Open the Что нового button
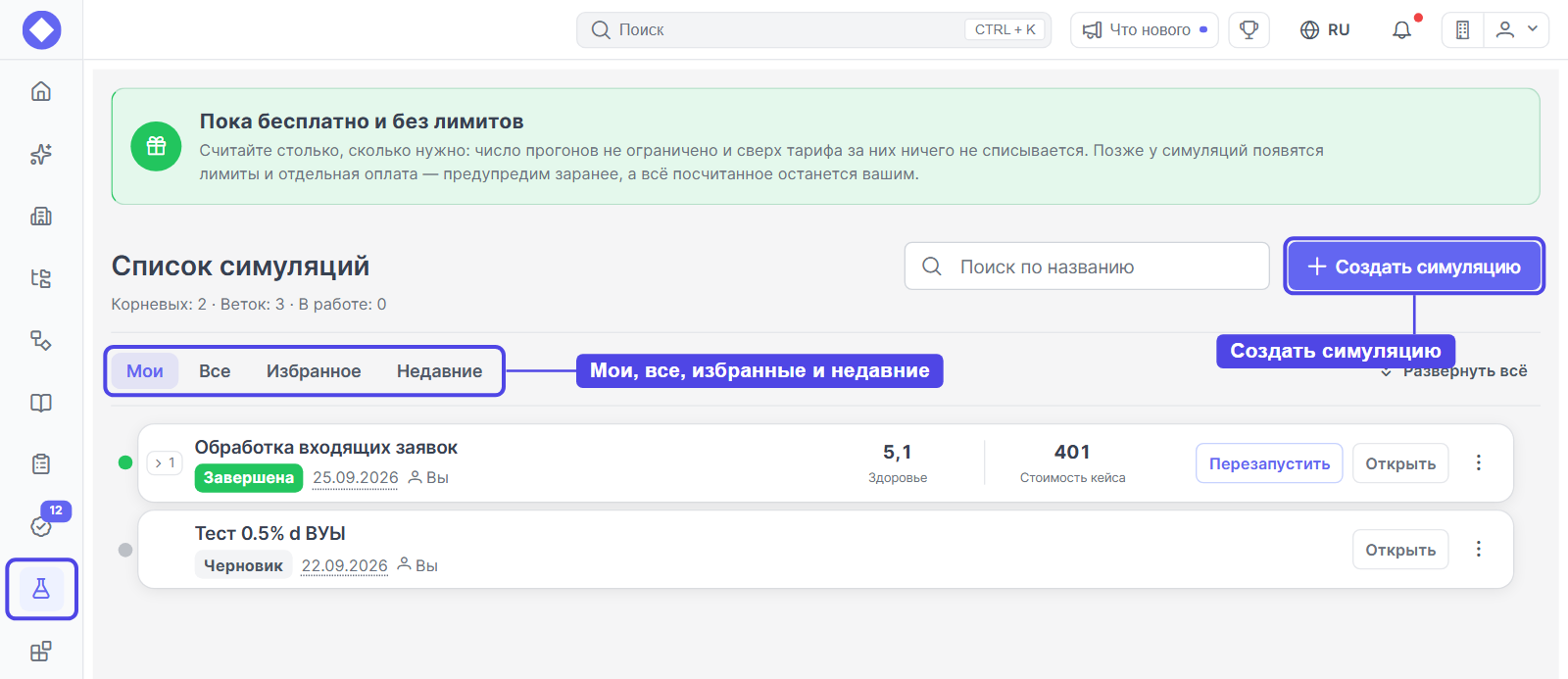Image resolution: width=1568 pixels, height=679 pixels. 1145,30
